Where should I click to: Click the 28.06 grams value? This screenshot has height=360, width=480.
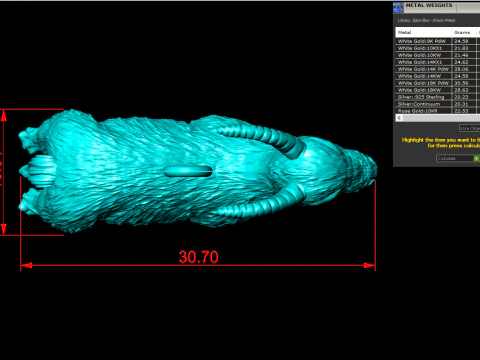461,69
